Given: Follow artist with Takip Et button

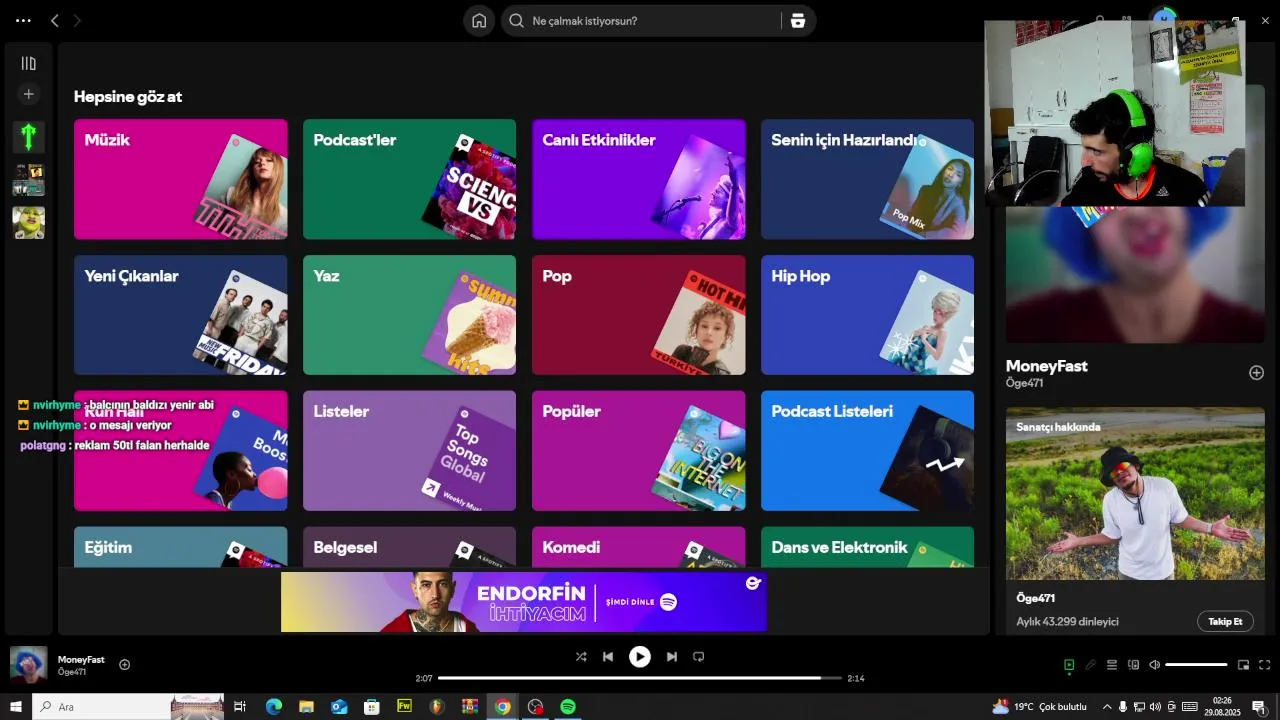Looking at the screenshot, I should (x=1225, y=621).
